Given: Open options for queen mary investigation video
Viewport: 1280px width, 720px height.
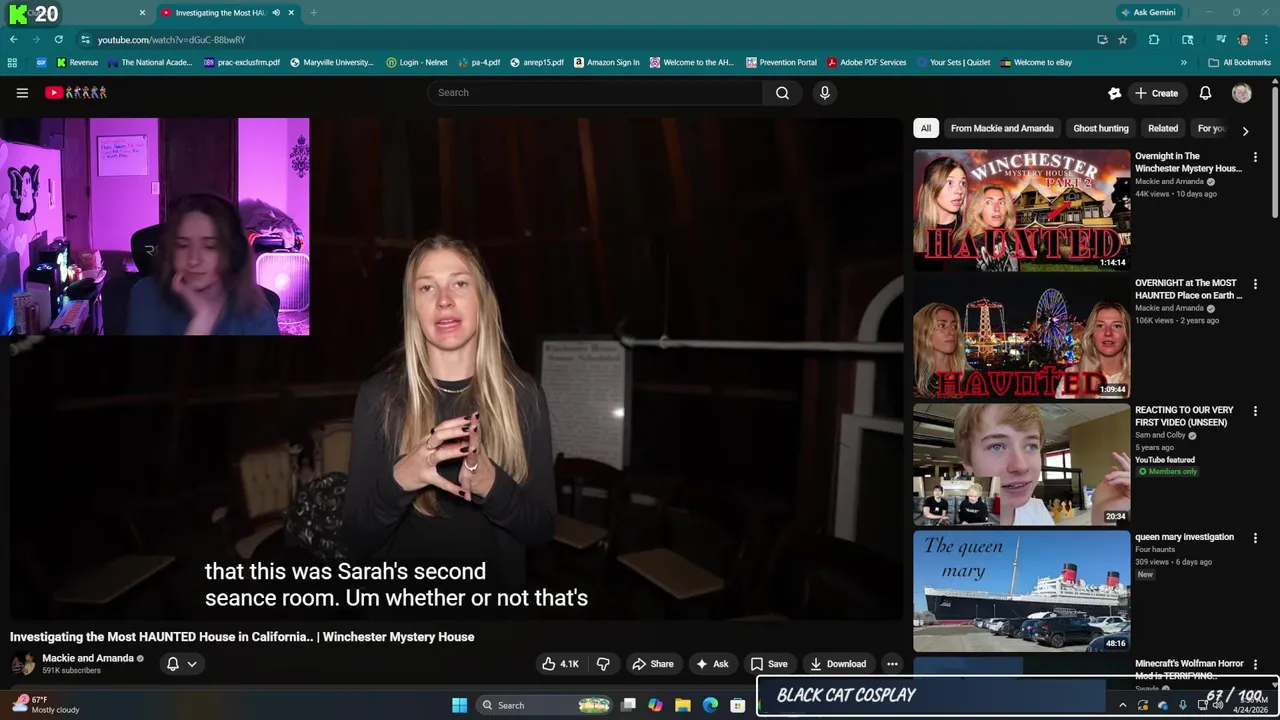Looking at the screenshot, I should coord(1255,538).
